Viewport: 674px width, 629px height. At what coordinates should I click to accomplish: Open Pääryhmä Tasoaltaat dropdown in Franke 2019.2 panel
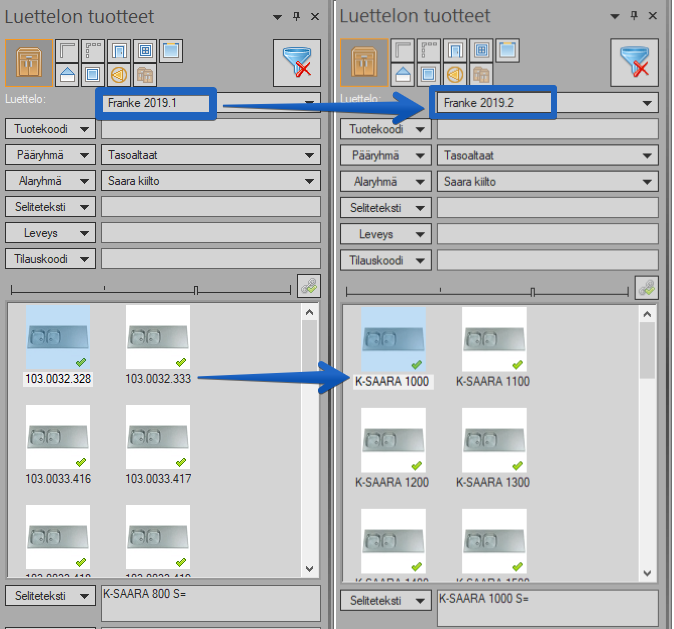pos(548,156)
